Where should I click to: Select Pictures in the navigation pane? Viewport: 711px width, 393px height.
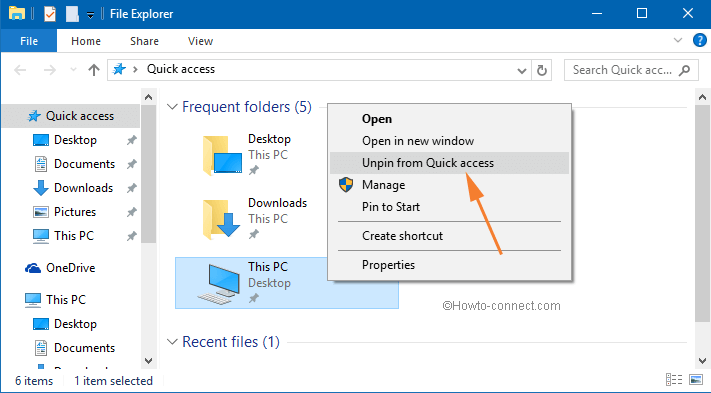click(75, 212)
